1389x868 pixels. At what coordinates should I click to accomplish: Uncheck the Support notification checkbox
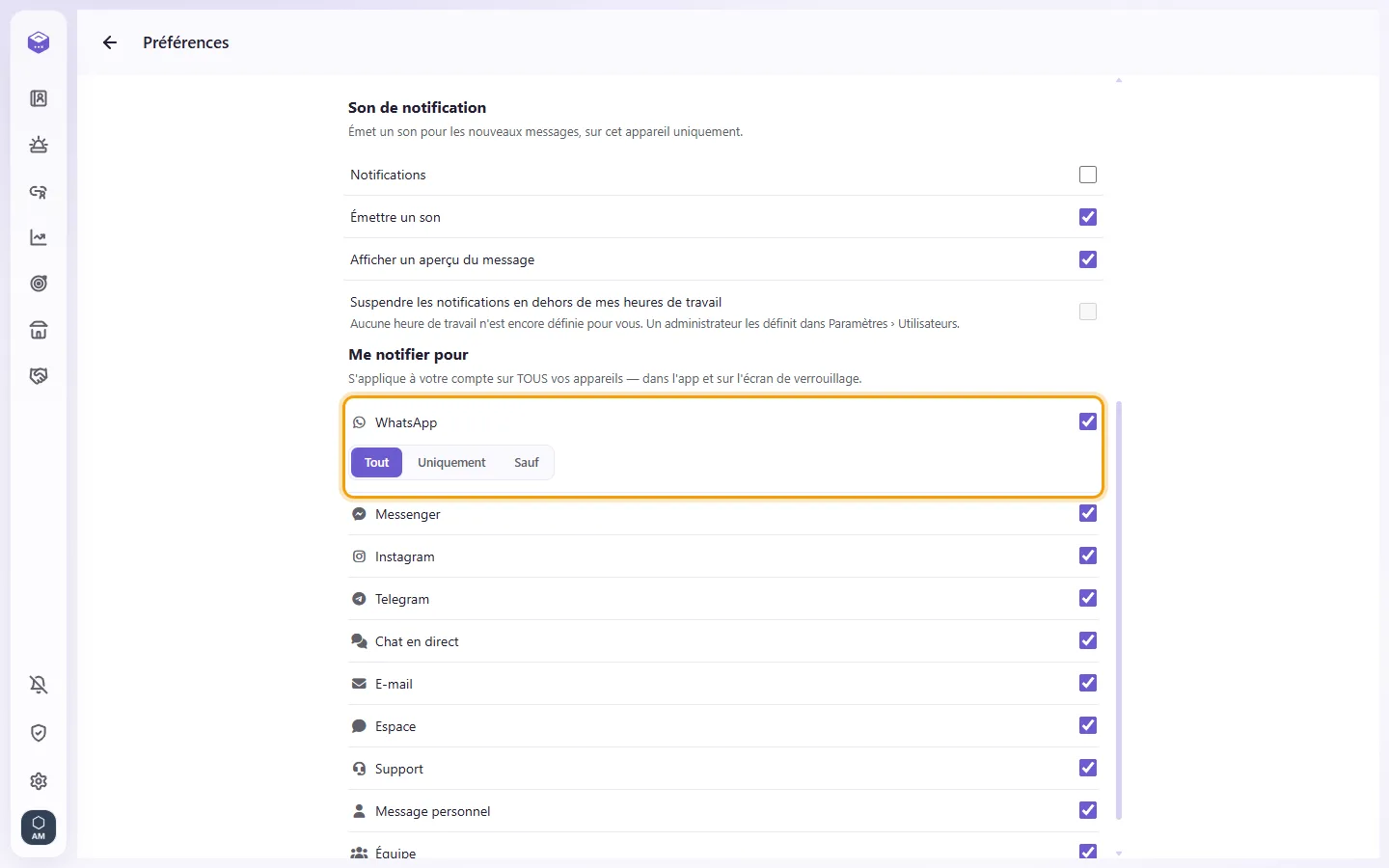click(1088, 768)
